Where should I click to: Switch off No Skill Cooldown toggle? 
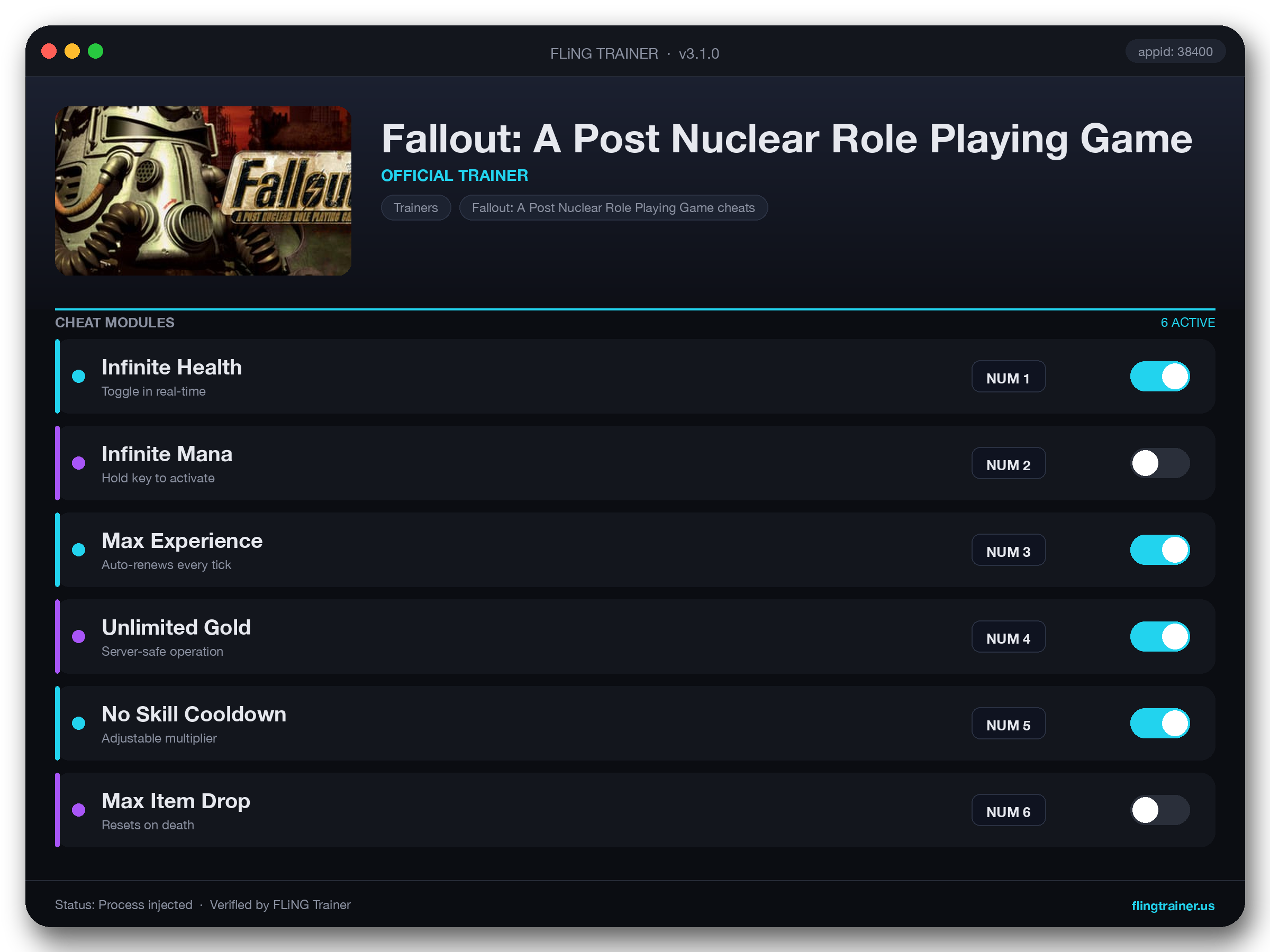tap(1160, 723)
